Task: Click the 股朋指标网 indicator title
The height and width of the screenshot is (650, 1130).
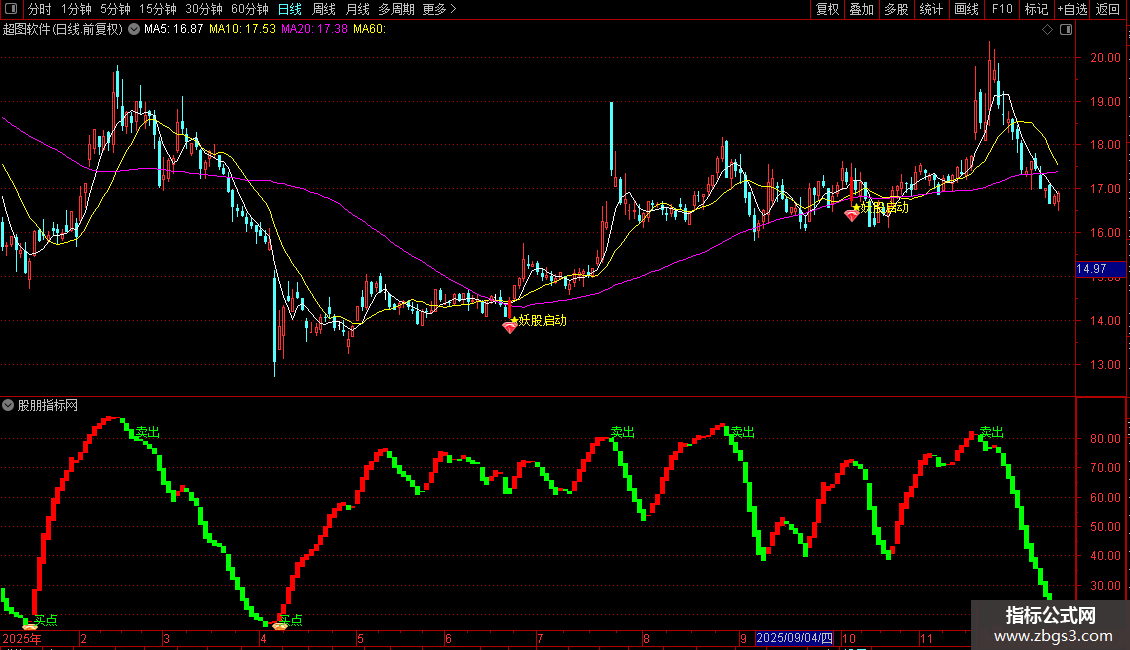Action: 48,406
